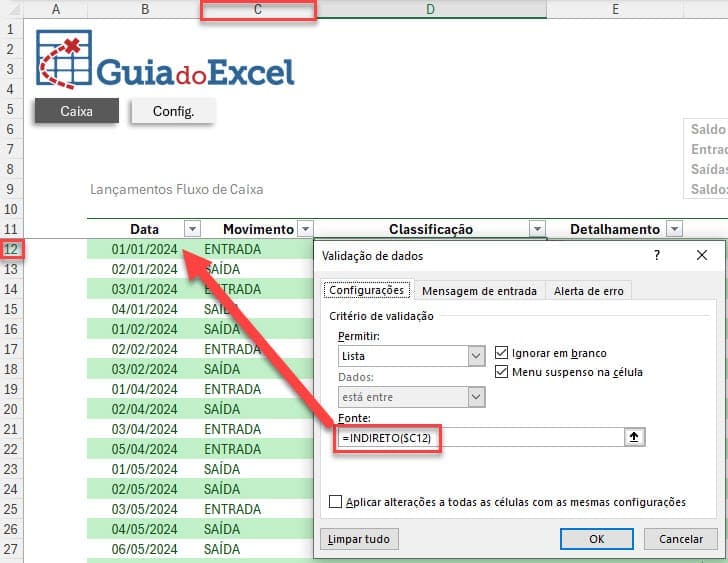Image resolution: width=728 pixels, height=563 pixels.
Task: Click the Guia do Excel logo
Action: pyautogui.click(x=165, y=59)
